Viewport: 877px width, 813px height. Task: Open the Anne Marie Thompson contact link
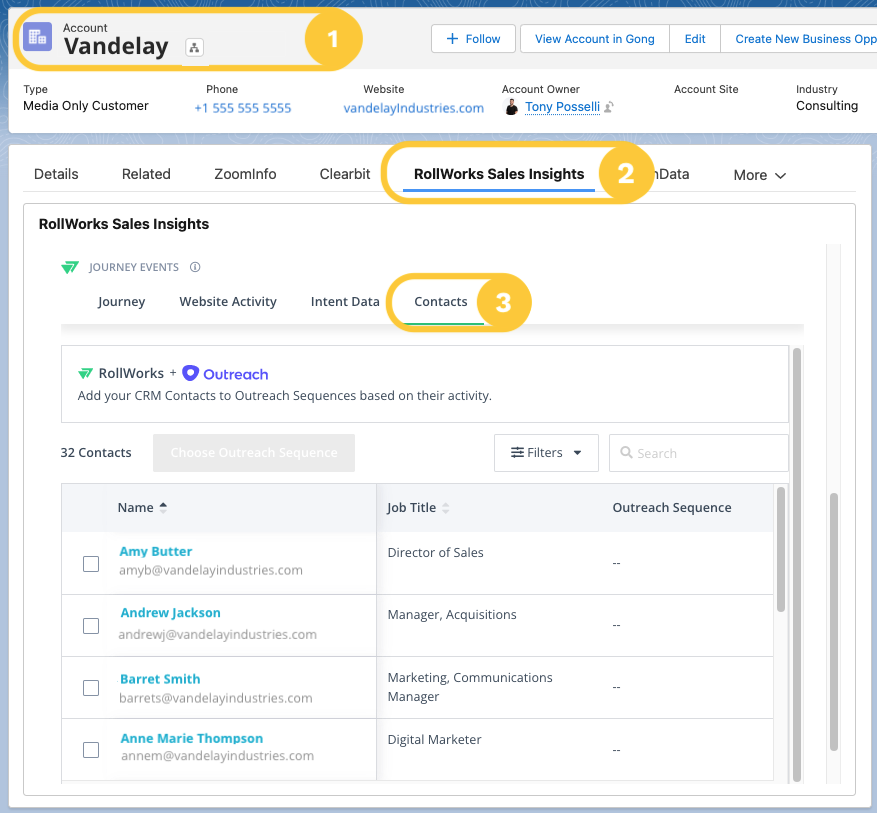pos(191,738)
